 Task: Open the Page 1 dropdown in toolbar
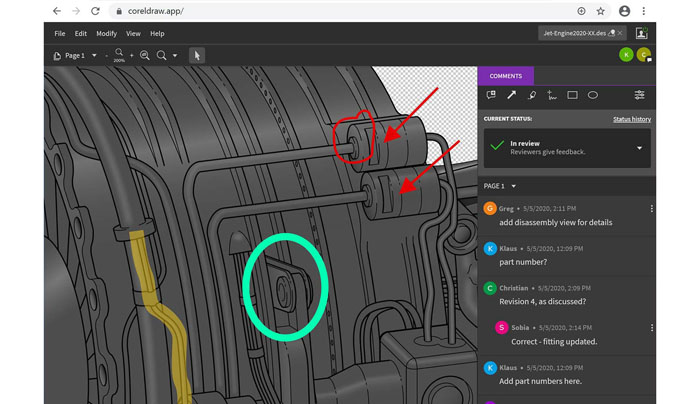[x=94, y=56]
